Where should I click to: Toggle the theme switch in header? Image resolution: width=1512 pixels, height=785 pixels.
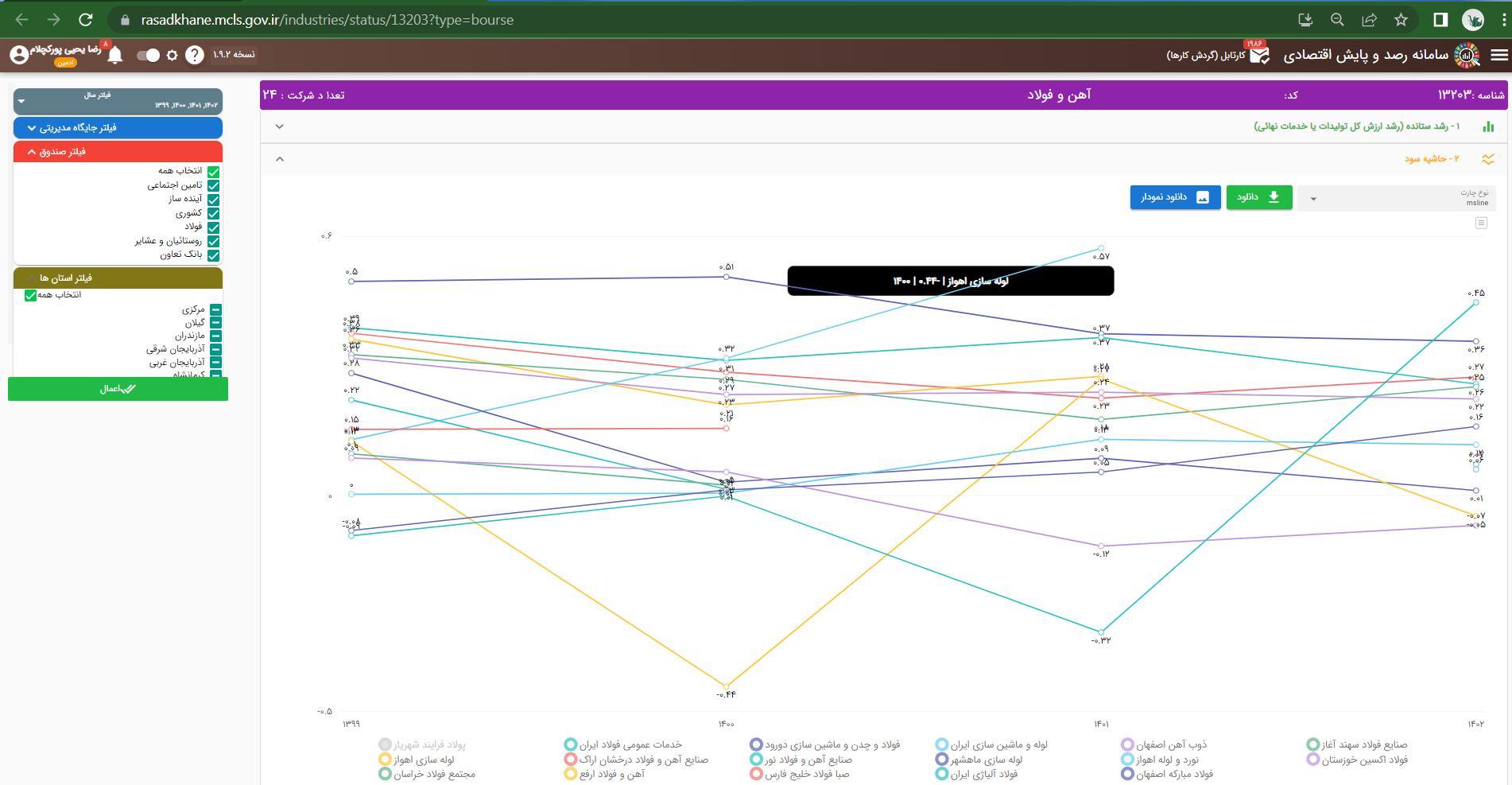pos(148,55)
